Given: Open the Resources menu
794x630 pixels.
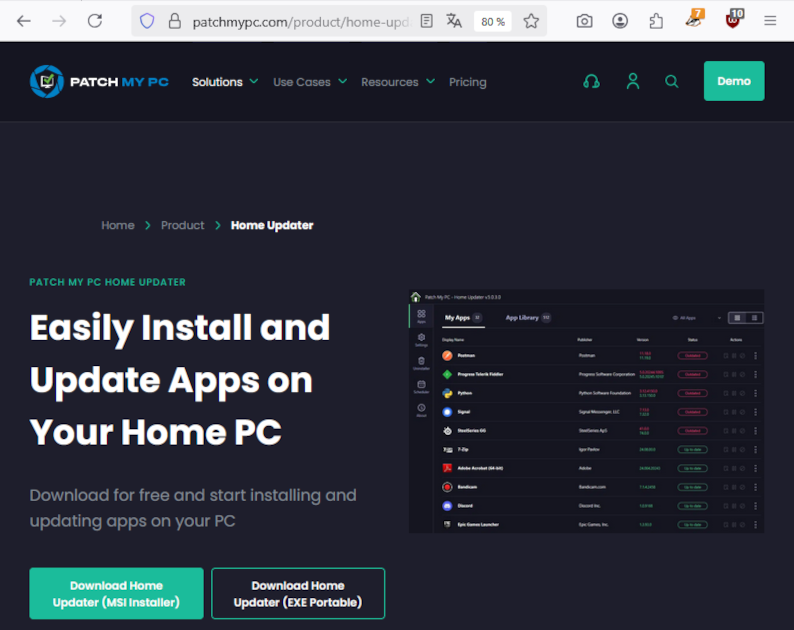Looking at the screenshot, I should tap(390, 82).
